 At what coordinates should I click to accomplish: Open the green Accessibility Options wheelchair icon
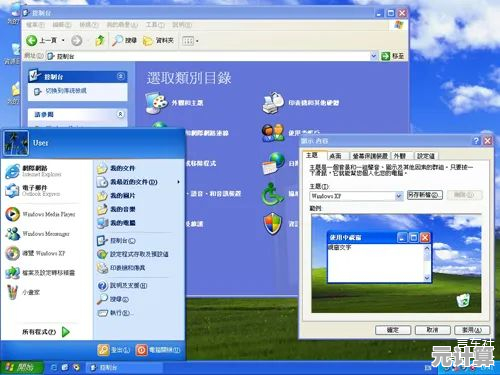click(x=273, y=193)
